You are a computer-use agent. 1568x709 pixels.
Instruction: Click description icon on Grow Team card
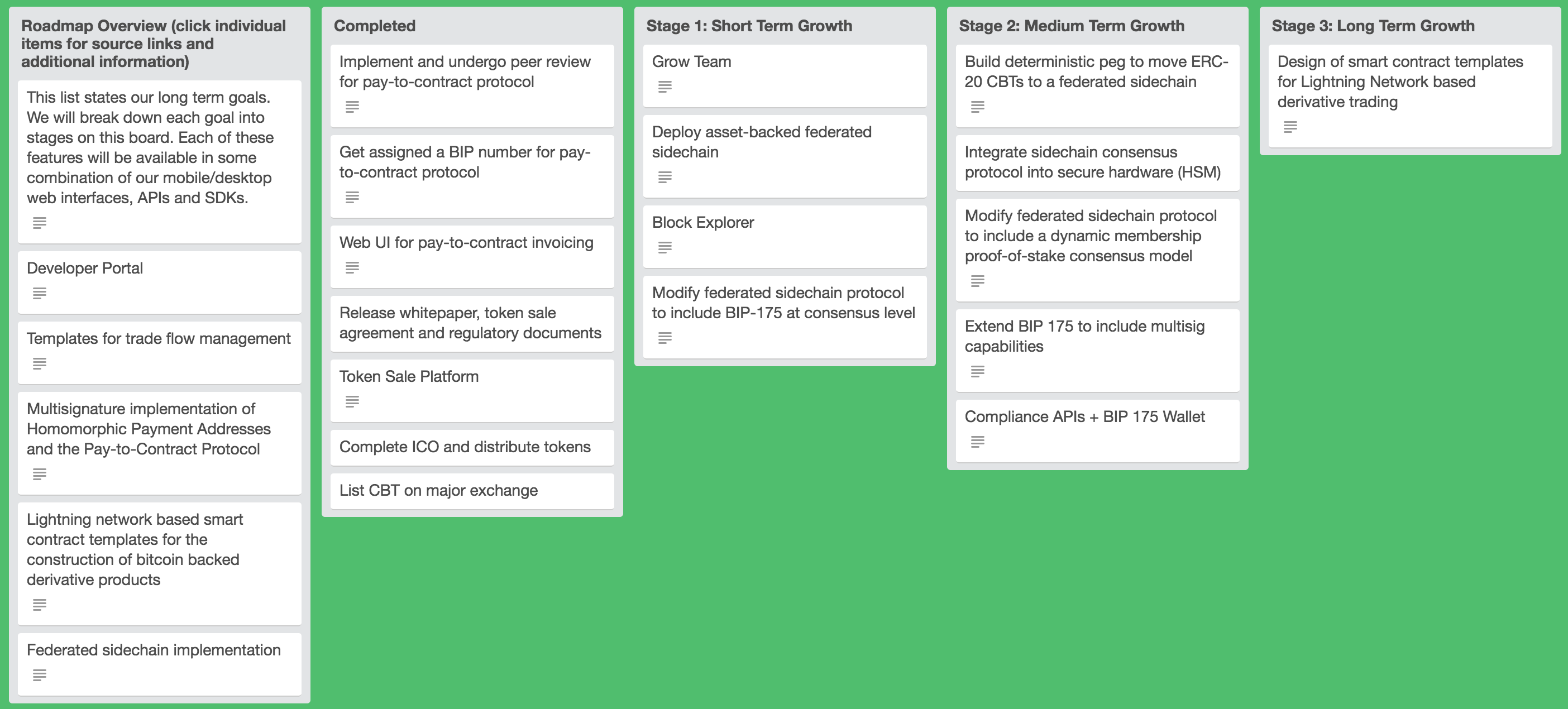(x=665, y=87)
